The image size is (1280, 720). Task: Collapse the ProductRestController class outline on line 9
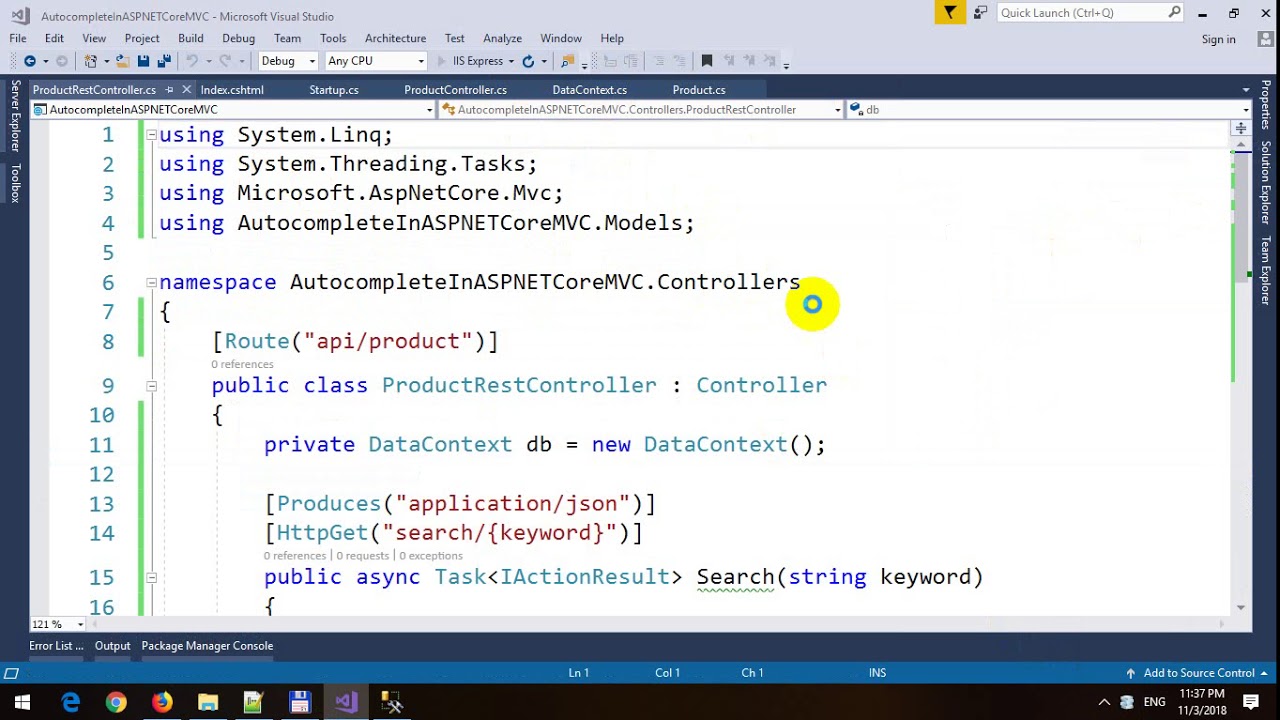pyautogui.click(x=151, y=385)
